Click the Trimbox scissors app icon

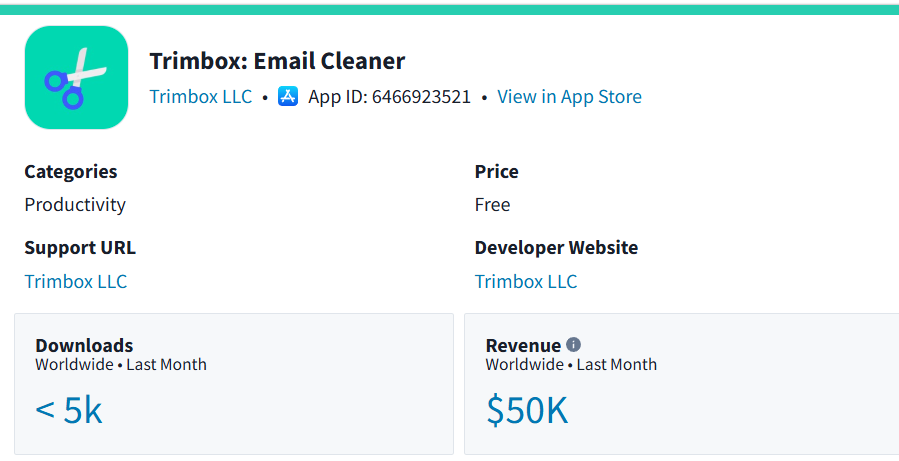76,77
